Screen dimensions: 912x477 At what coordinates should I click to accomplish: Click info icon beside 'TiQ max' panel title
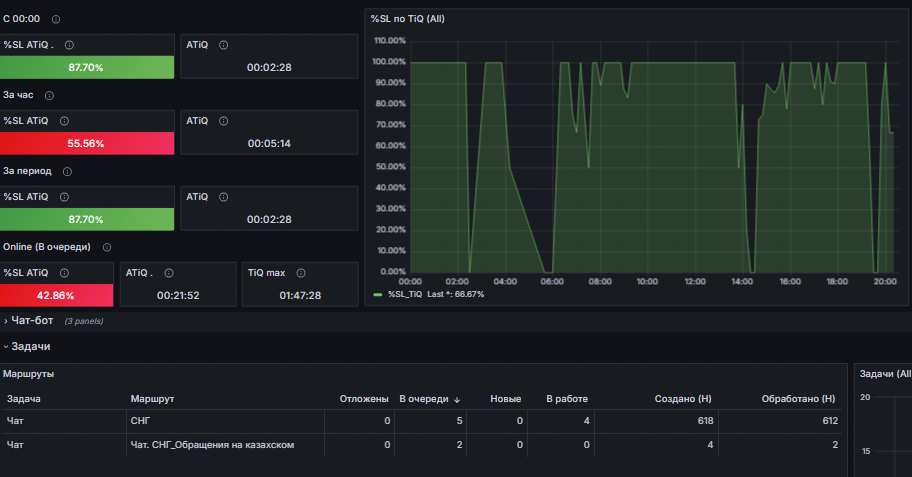coord(301,273)
